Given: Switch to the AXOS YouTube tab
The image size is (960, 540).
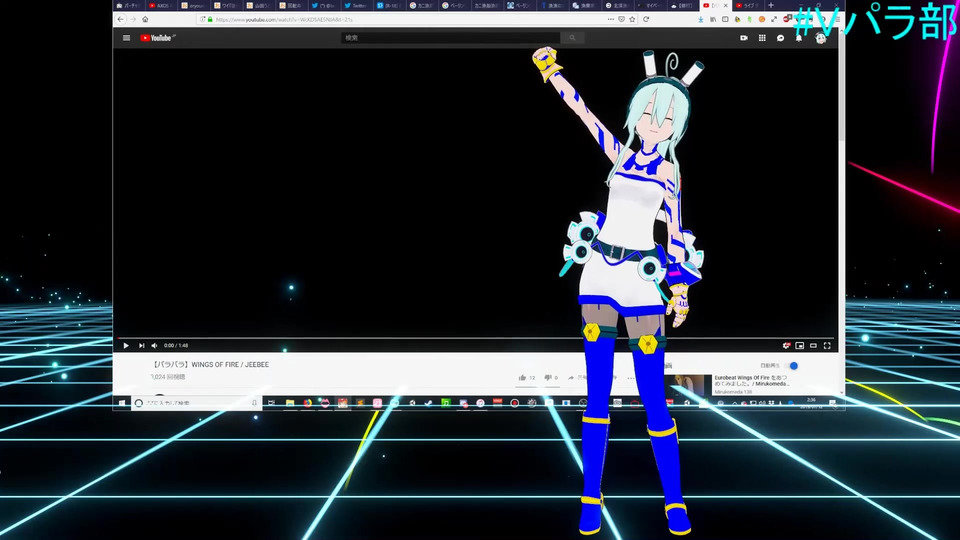Looking at the screenshot, I should point(161,6).
